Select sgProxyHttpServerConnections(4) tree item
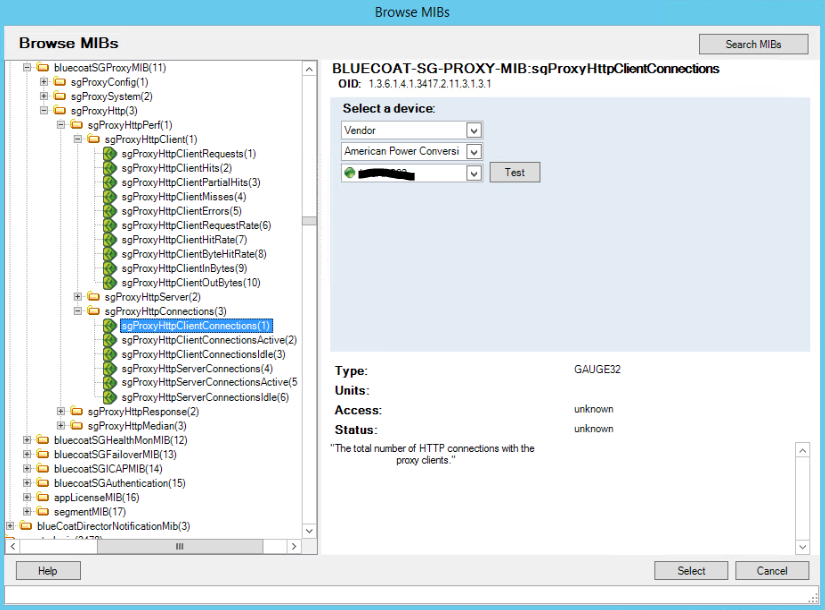The image size is (825, 610). (x=197, y=368)
